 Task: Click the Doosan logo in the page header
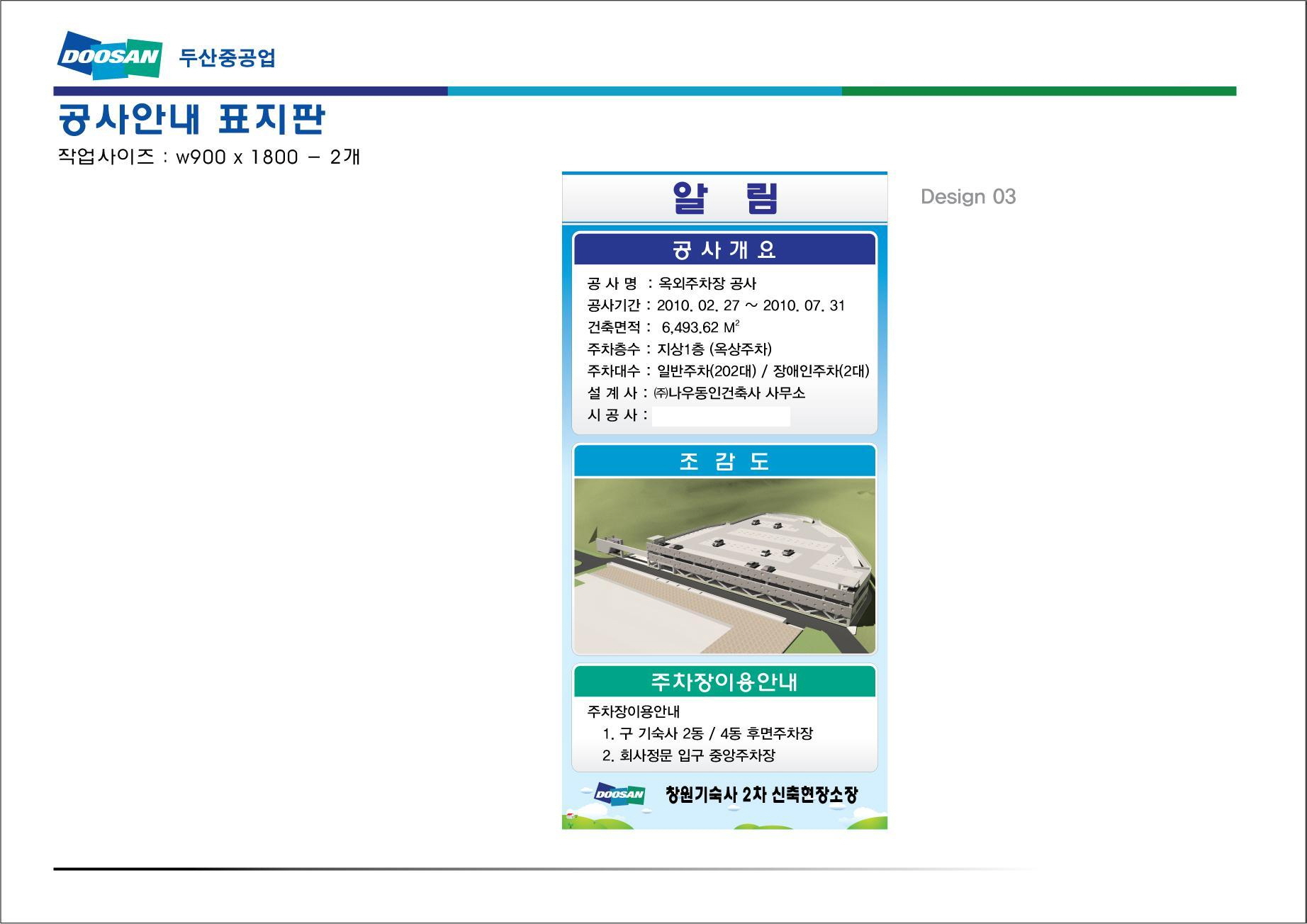(x=109, y=55)
